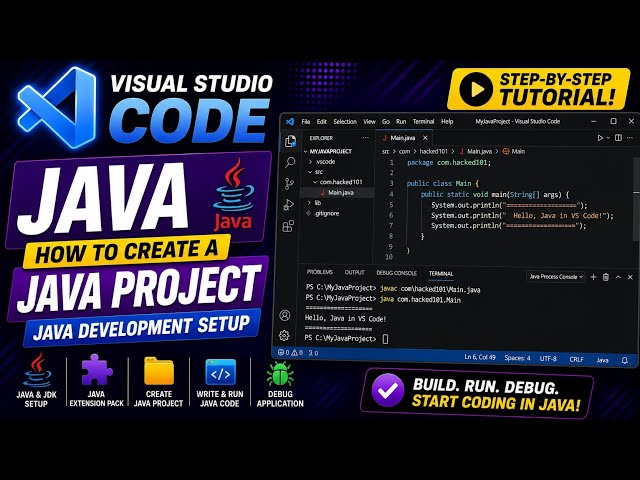
Task: Click the Main class breadcrumb item
Action: tap(514, 151)
